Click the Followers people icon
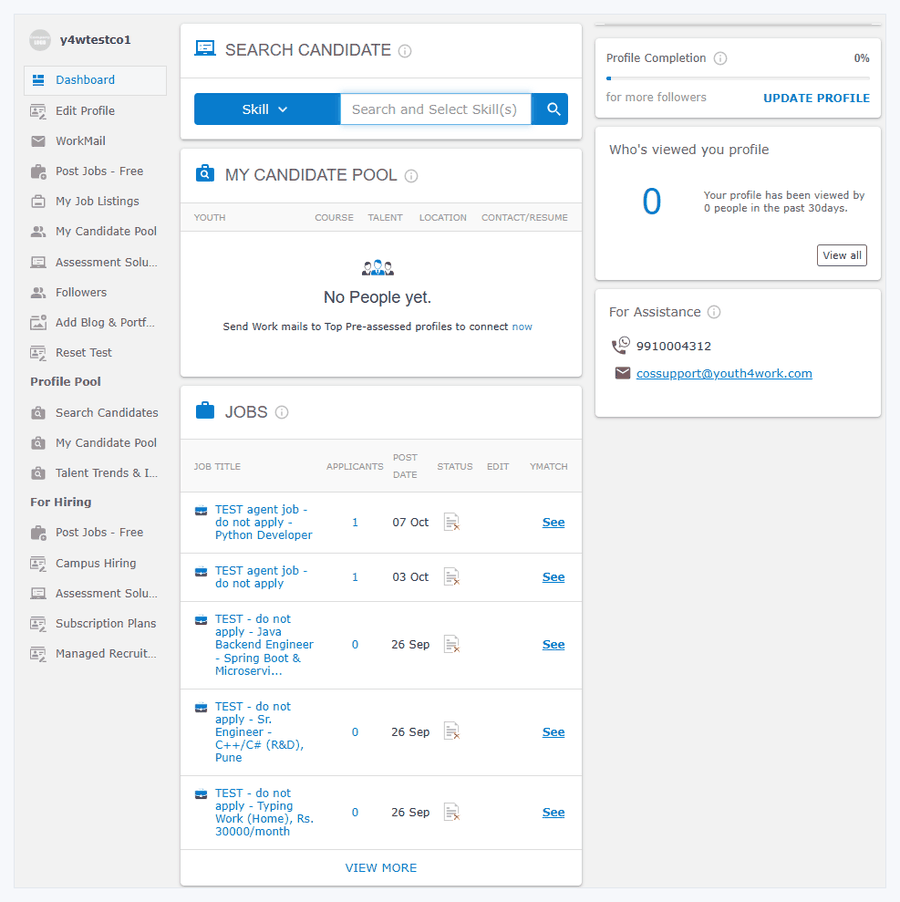The image size is (900, 902). coord(39,292)
